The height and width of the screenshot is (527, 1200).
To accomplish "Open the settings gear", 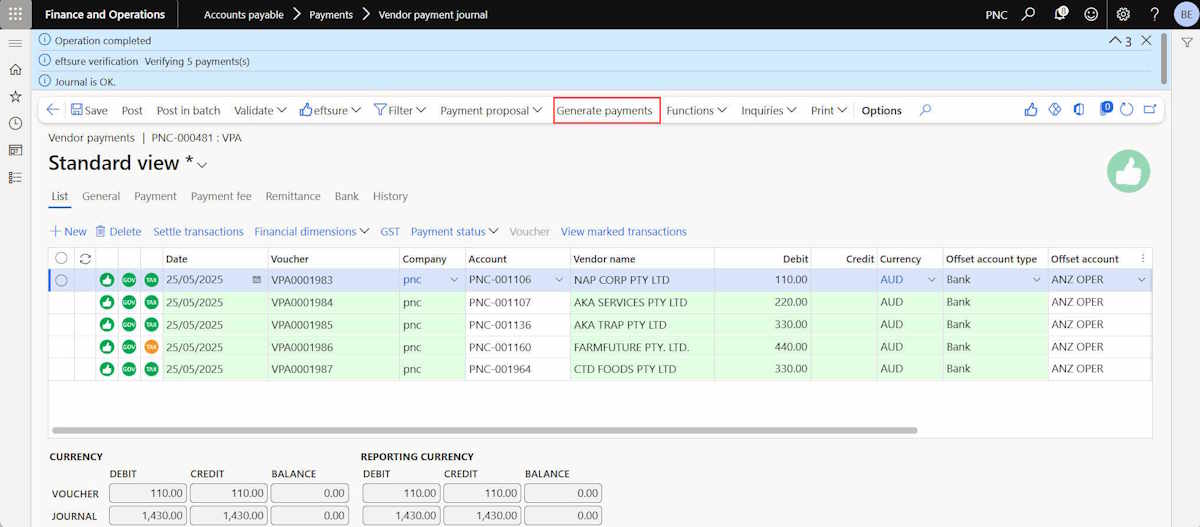I will pos(1123,15).
